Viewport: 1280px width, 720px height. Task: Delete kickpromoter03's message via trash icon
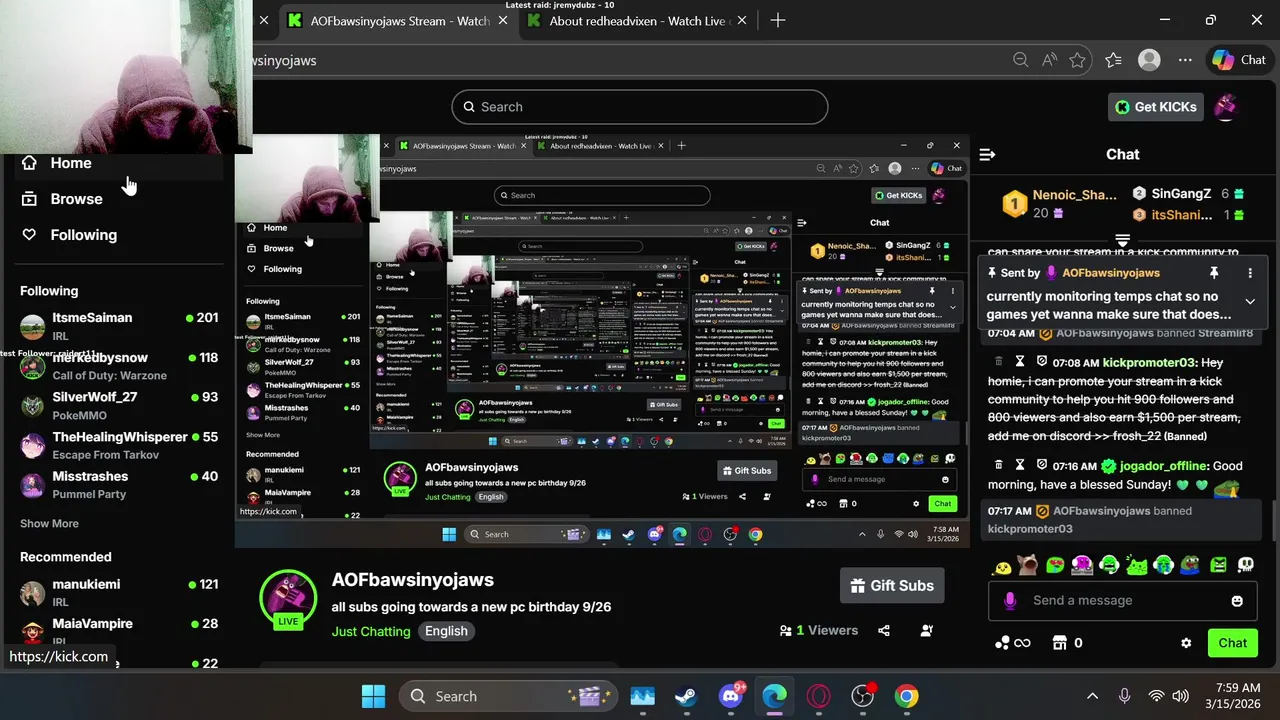click(998, 361)
